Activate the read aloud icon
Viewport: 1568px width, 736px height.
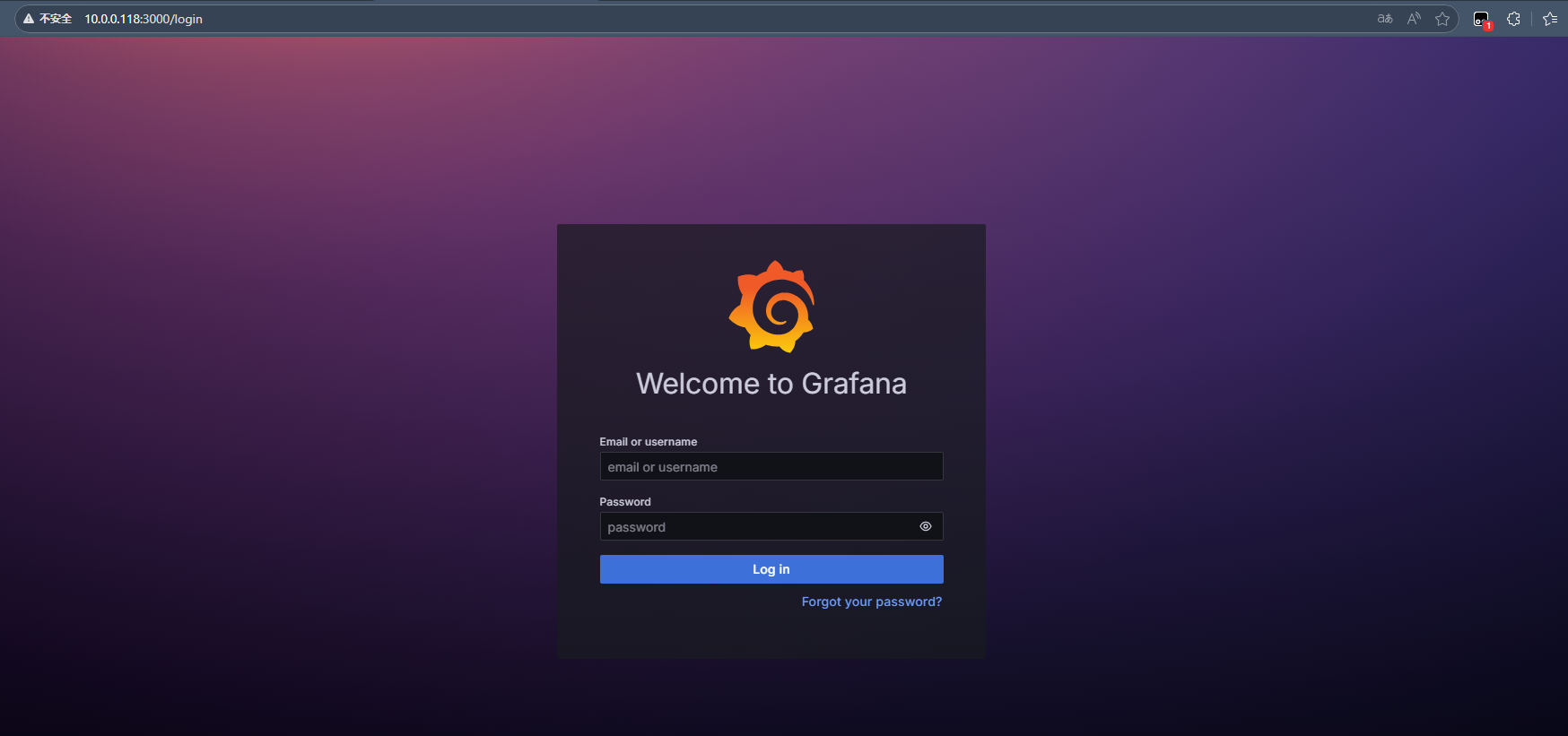tap(1414, 19)
